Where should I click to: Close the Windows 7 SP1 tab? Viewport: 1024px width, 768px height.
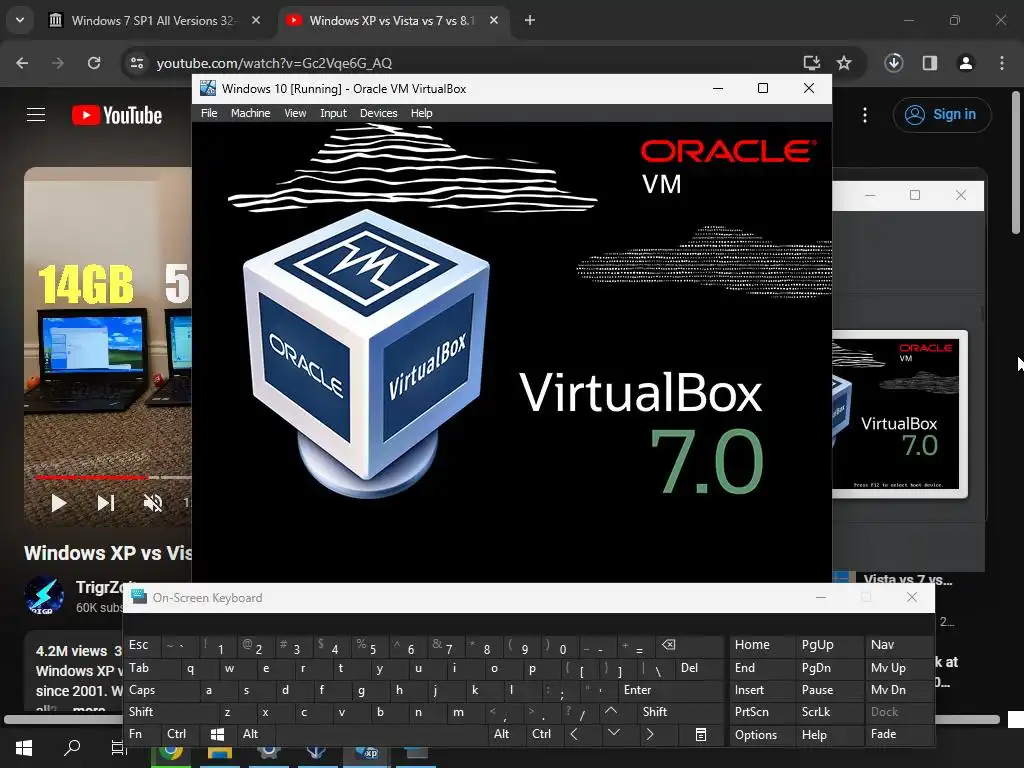click(x=256, y=20)
